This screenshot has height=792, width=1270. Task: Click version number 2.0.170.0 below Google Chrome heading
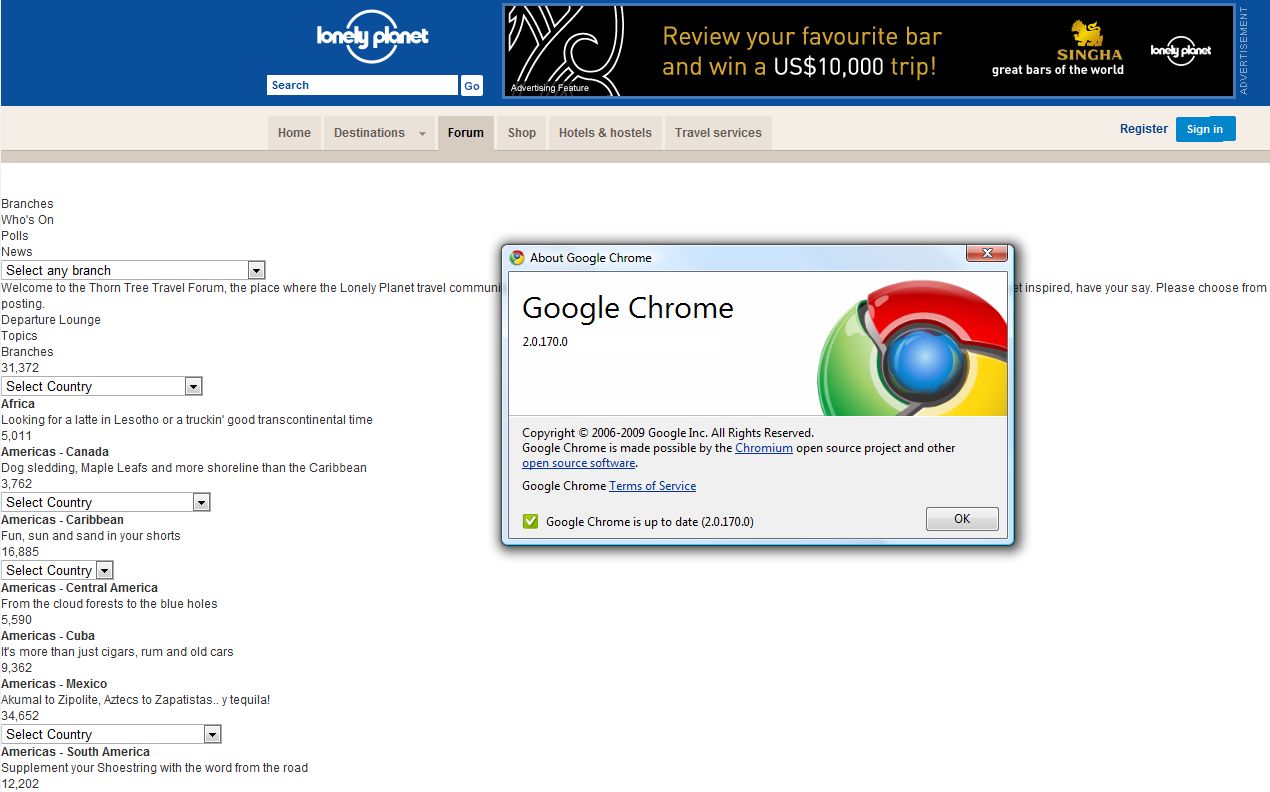click(545, 342)
